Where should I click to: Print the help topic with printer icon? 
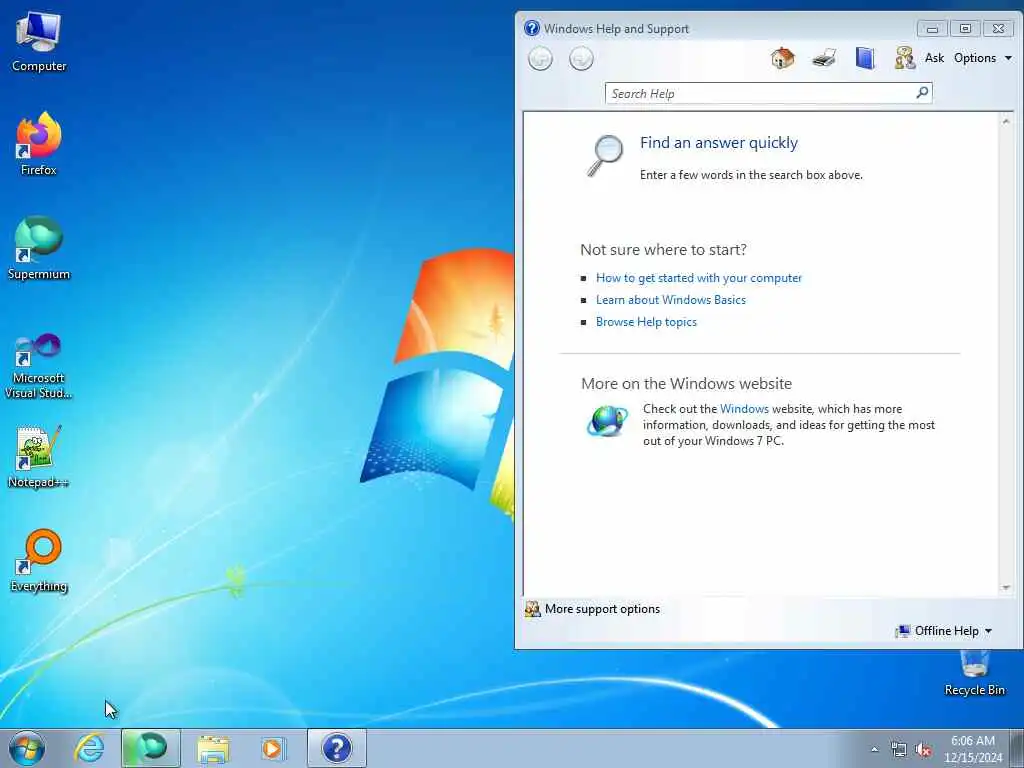coord(824,58)
